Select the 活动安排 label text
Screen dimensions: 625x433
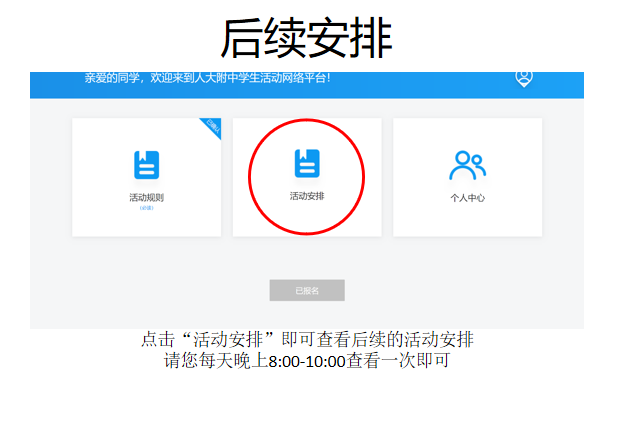(x=307, y=196)
